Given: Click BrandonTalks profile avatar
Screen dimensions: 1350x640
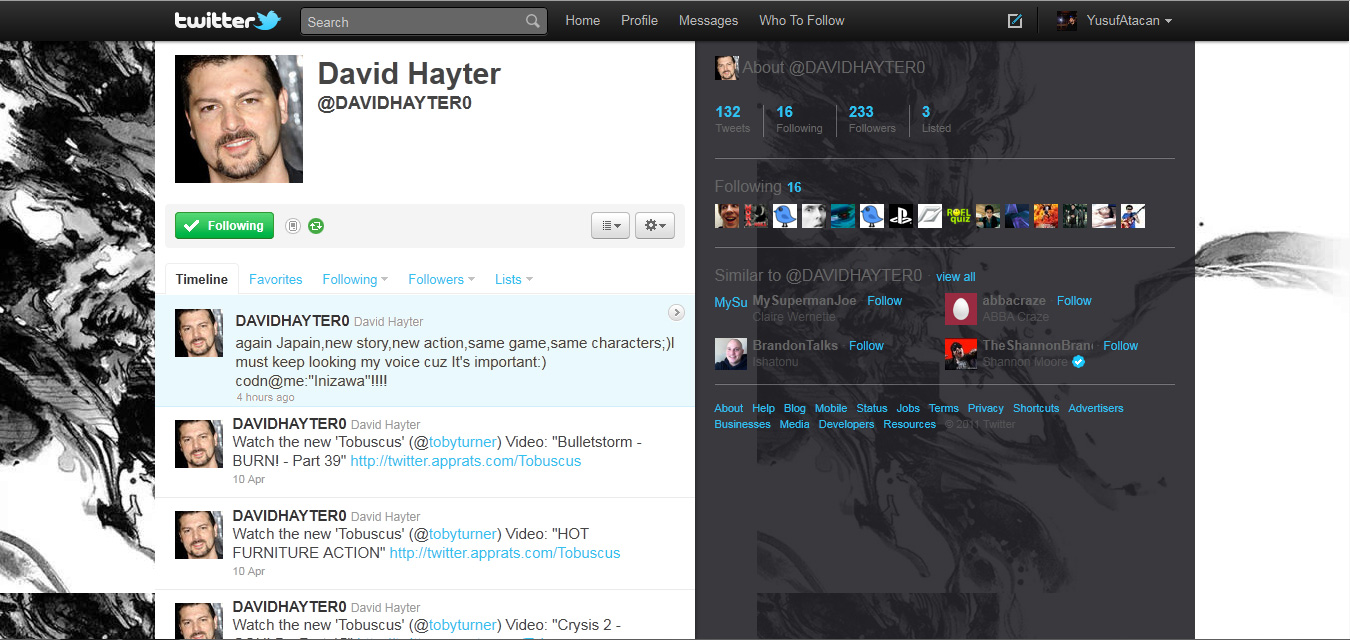Looking at the screenshot, I should (731, 354).
